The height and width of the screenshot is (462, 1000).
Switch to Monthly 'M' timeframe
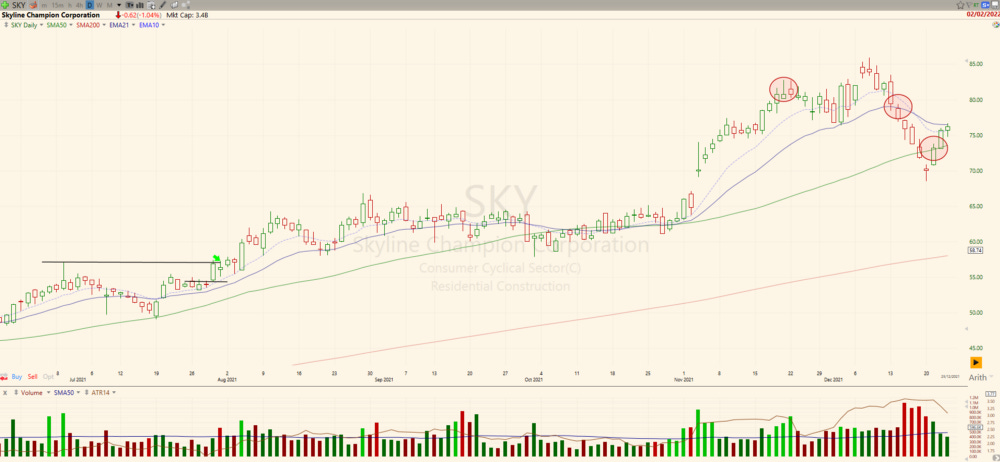(x=110, y=5)
